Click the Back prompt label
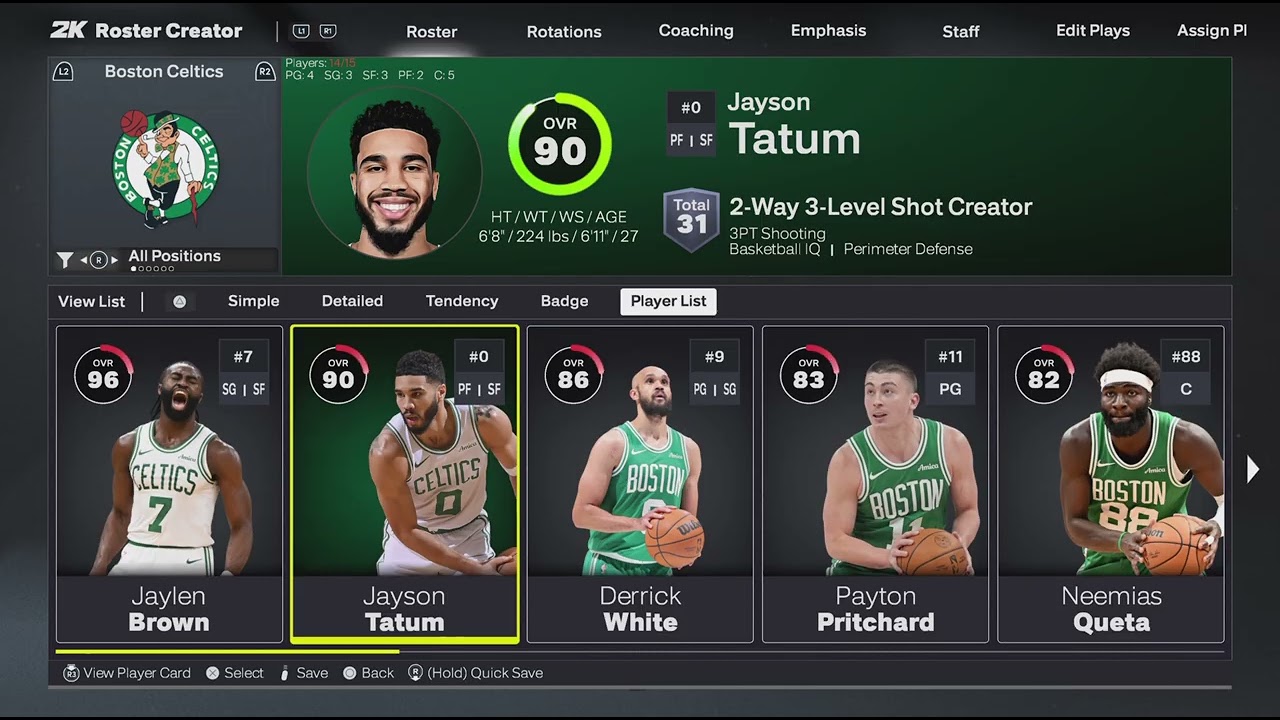Screen dimensions: 1280x720 tap(377, 673)
